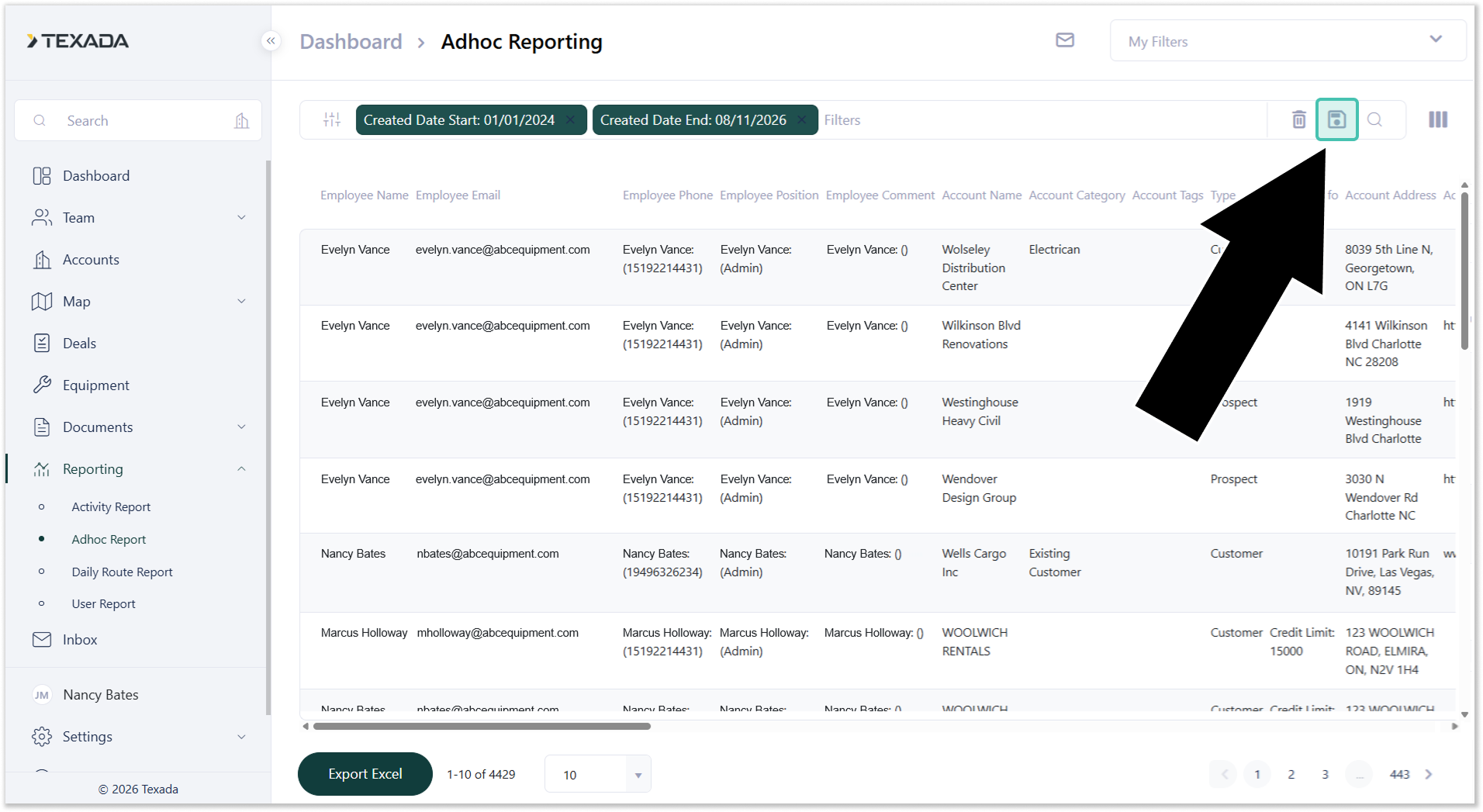Click the Wells Cargo Inc account cell
Viewport: 1483px width, 812px height.
[974, 563]
